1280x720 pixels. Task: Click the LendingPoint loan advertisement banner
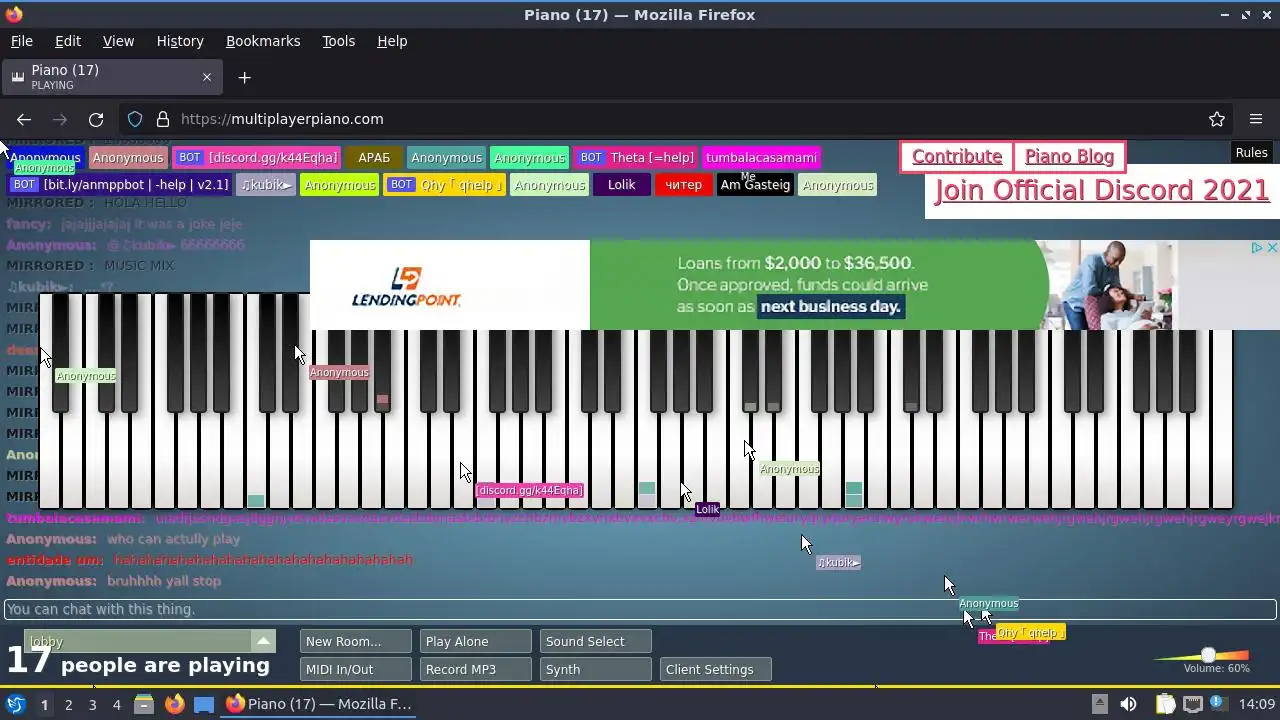795,285
